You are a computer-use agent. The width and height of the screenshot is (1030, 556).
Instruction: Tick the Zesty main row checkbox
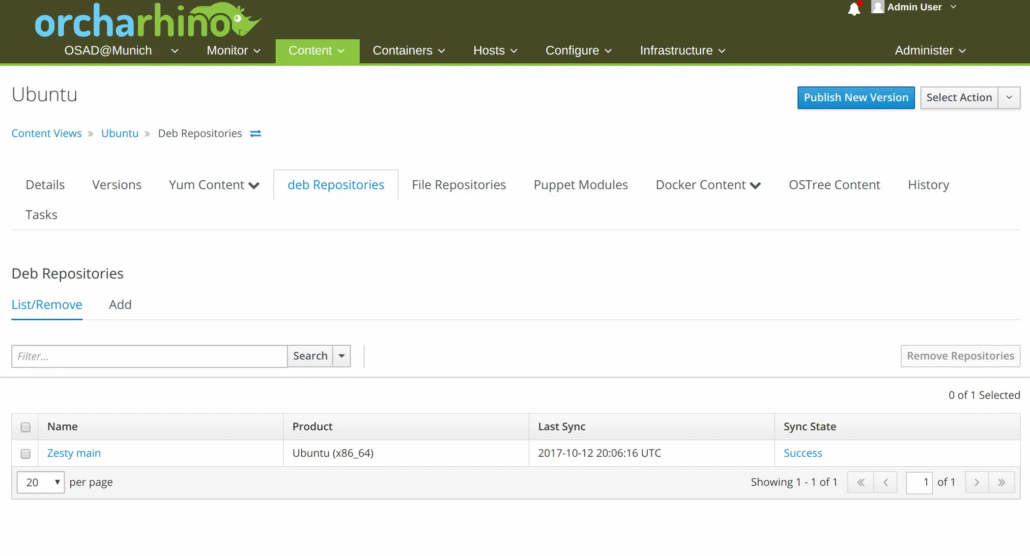[x=26, y=454]
